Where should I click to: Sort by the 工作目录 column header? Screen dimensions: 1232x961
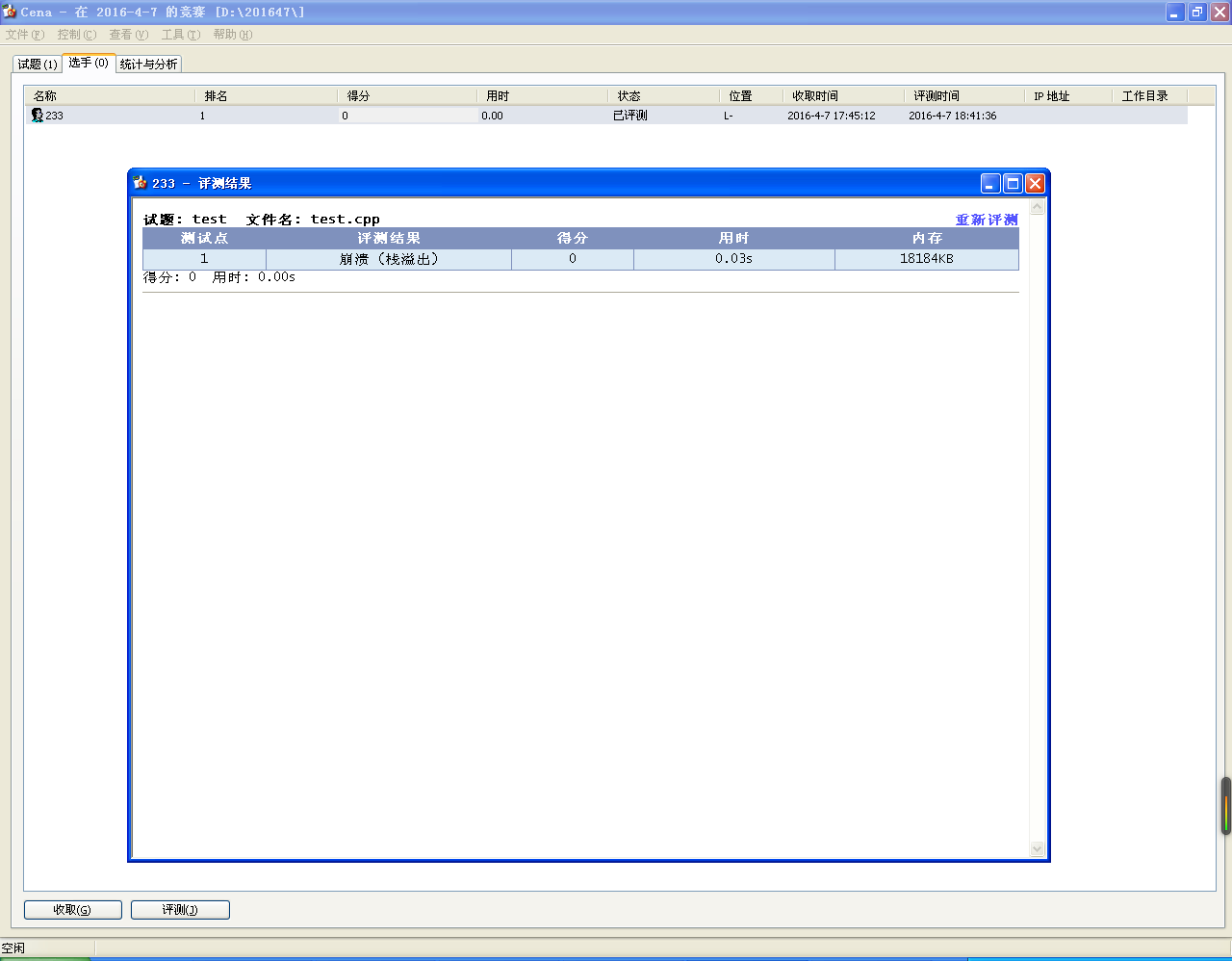point(1149,96)
